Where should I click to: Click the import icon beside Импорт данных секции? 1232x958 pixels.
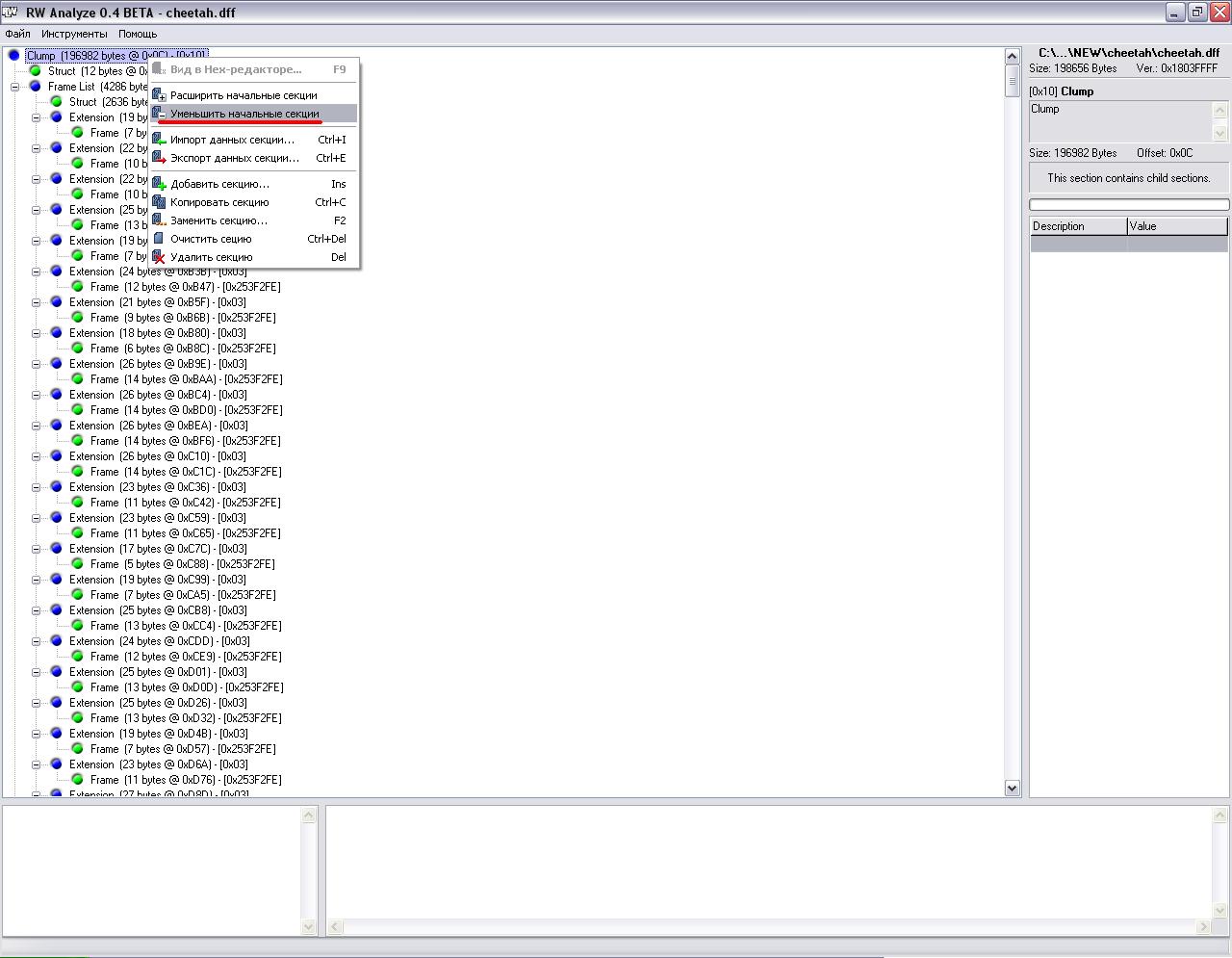point(160,140)
